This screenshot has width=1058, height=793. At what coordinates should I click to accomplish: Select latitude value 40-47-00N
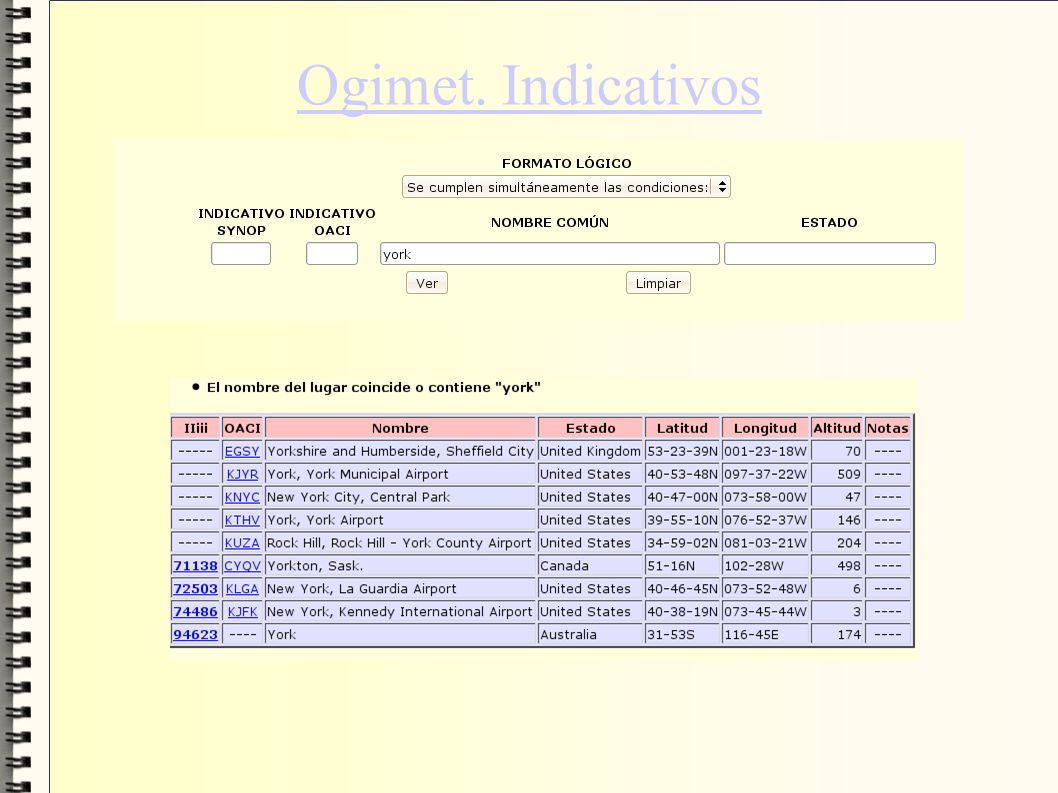point(682,497)
